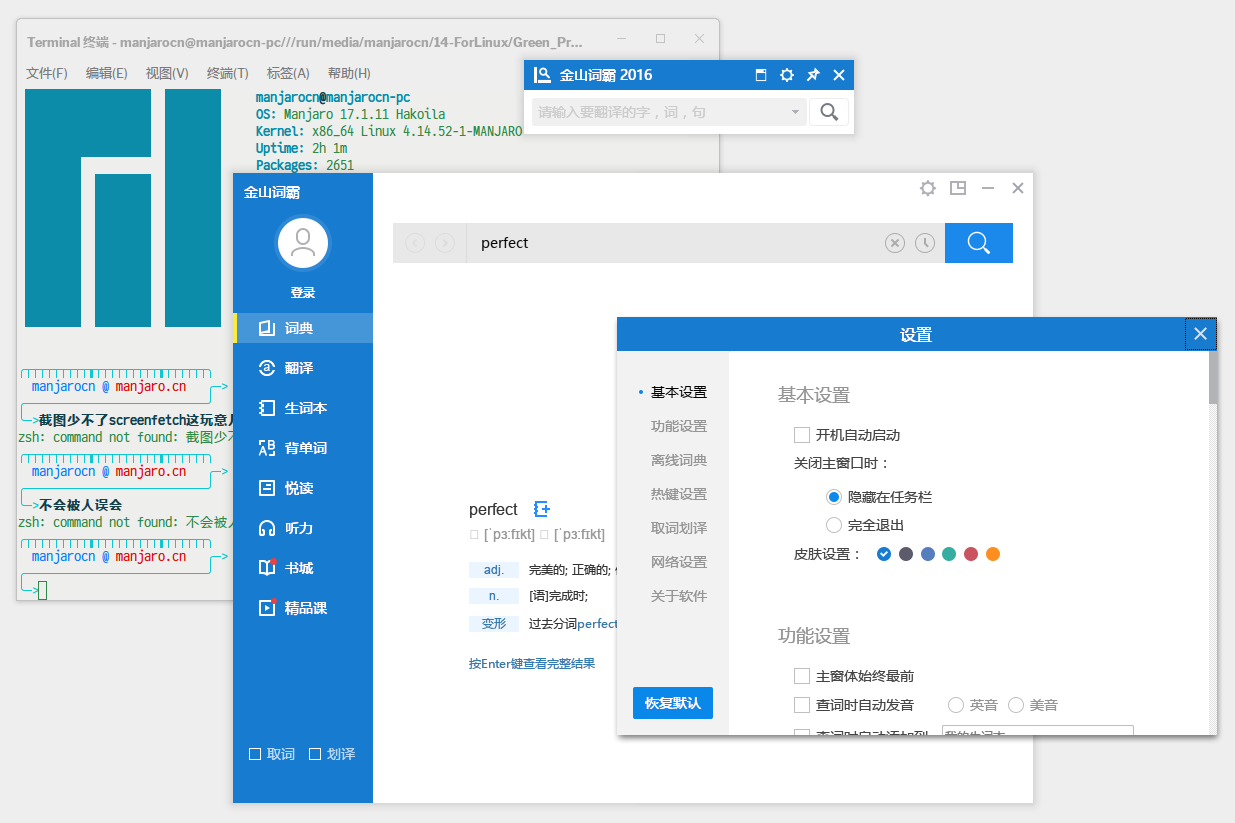This screenshot has height=823, width=1235.
Task: Click 按Enter键查看完整结果 link
Action: pyautogui.click(x=532, y=663)
